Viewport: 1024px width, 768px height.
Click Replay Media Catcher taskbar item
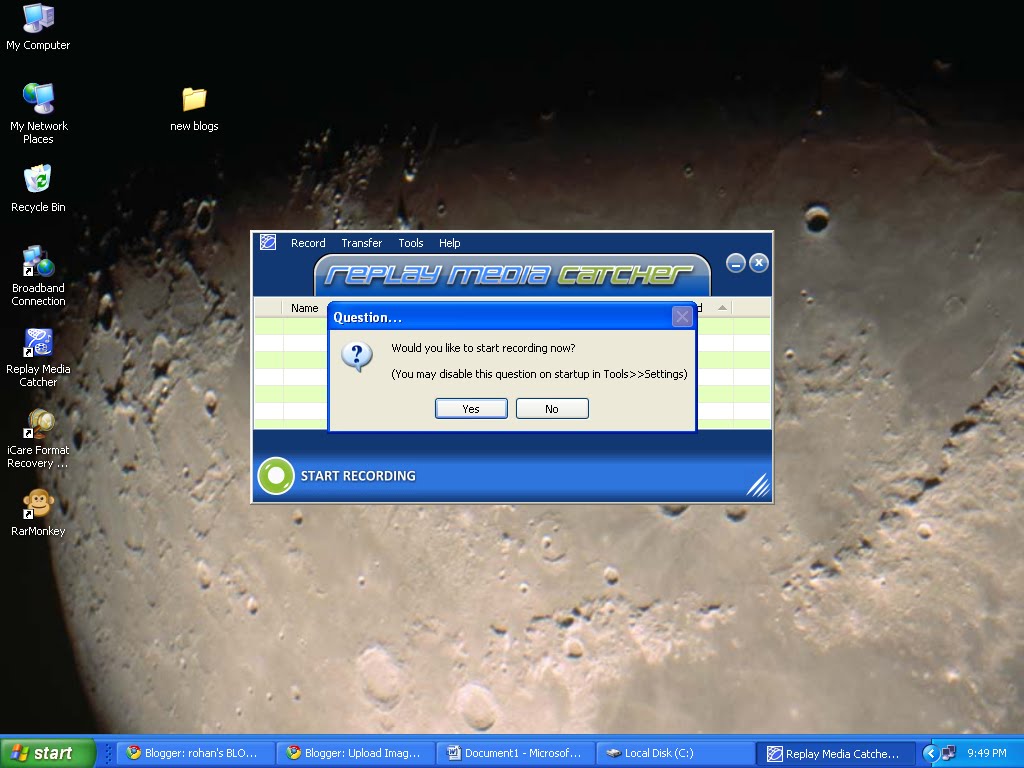pyautogui.click(x=835, y=753)
